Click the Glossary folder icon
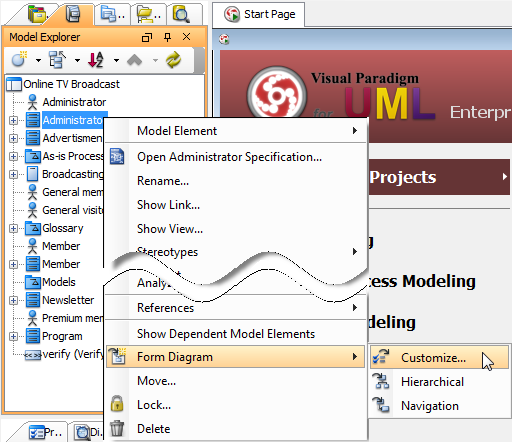This screenshot has height=442, width=512. coord(33,228)
